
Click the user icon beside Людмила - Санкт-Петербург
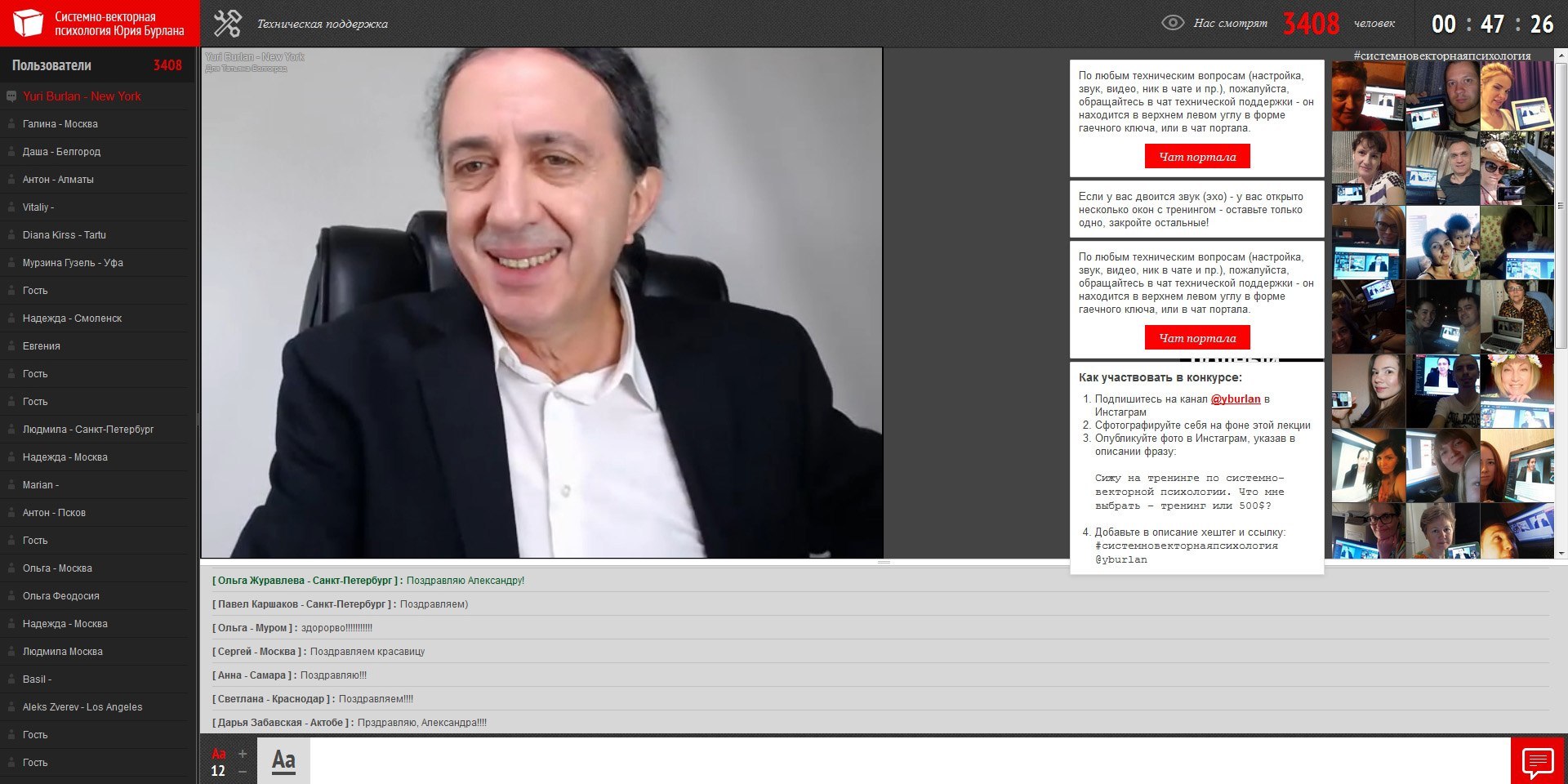pos(11,430)
